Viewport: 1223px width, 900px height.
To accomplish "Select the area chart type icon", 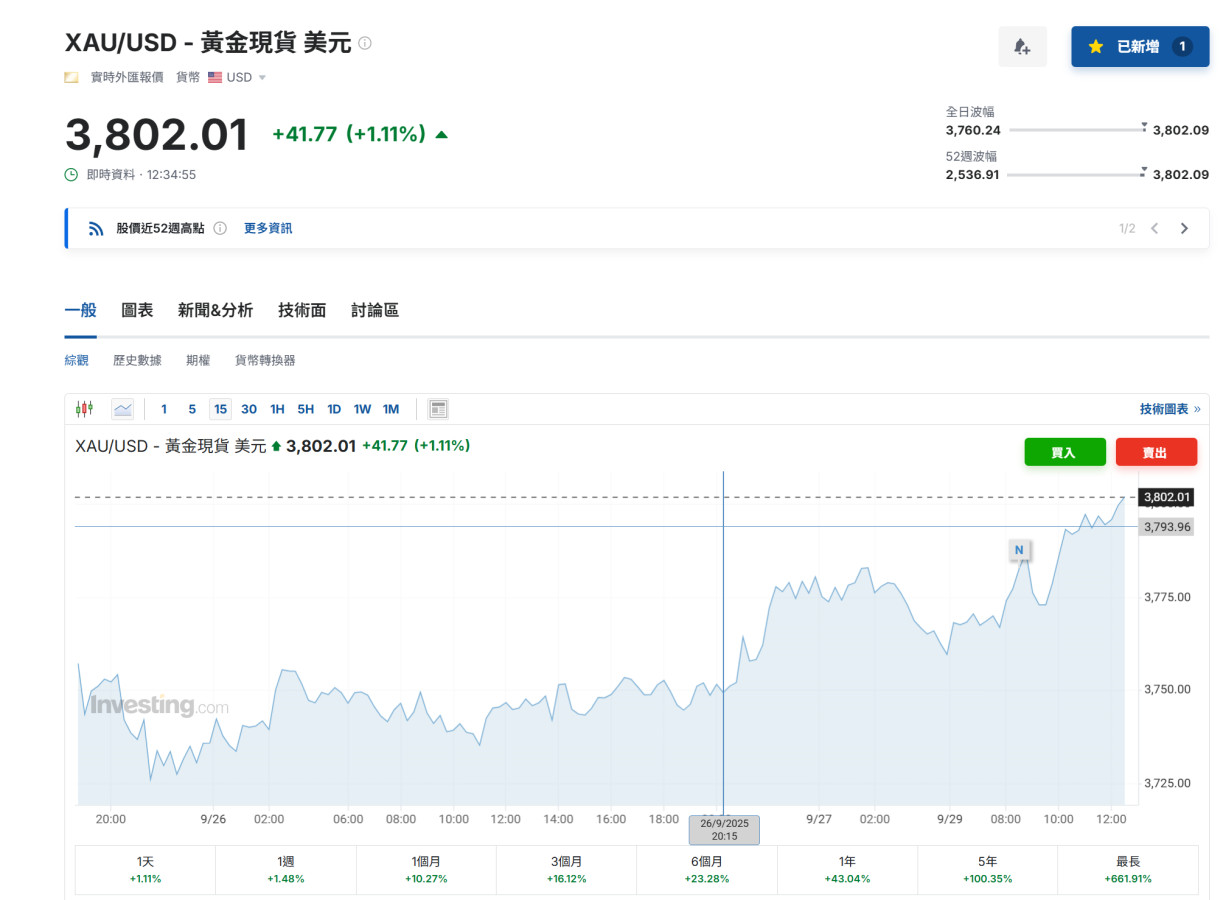I will click(x=122, y=408).
